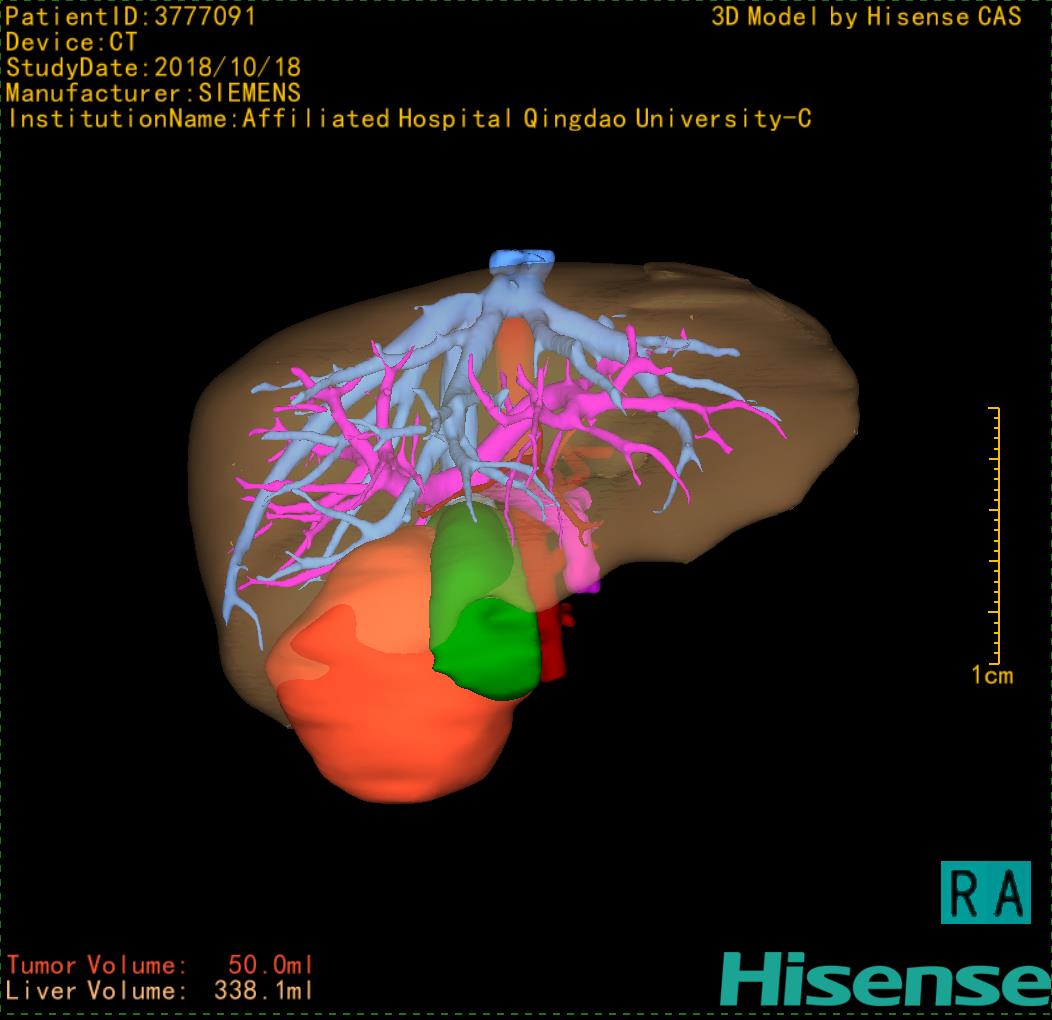Click the StudyDate:2018/10/18 text
This screenshot has height=1020, width=1052.
[153, 67]
